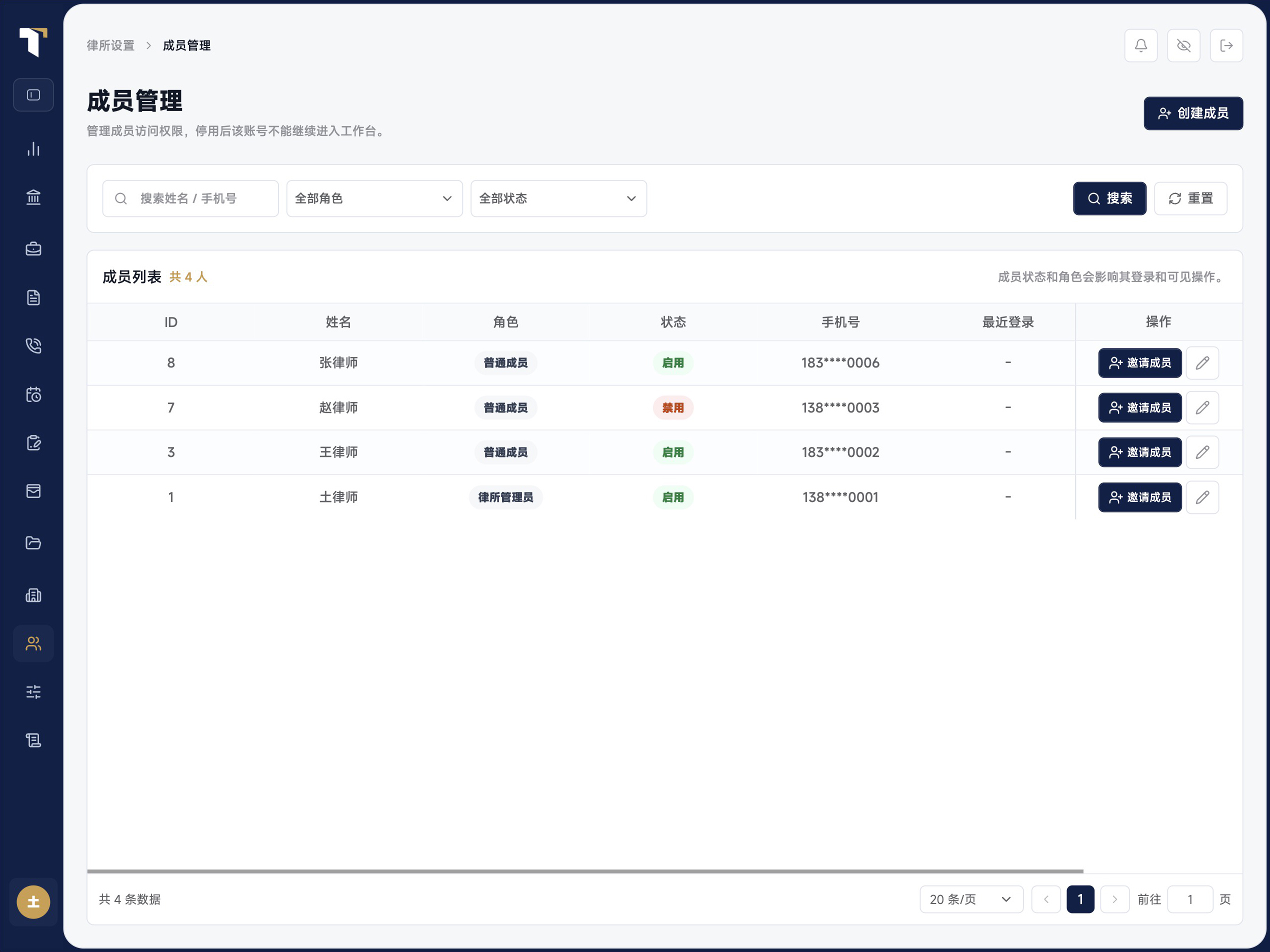Expand the 全部状态 status dropdown
Viewport: 1270px width, 952px height.
[x=558, y=198]
